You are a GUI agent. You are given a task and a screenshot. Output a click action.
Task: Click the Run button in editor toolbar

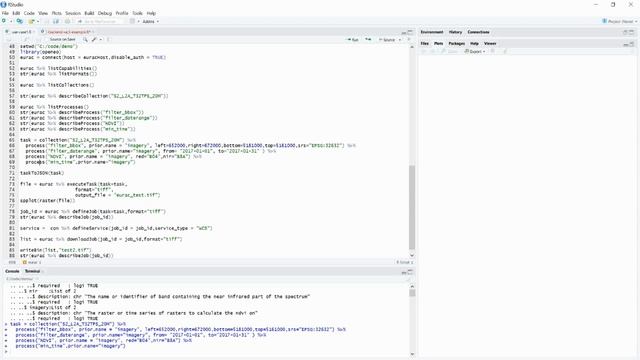353,40
